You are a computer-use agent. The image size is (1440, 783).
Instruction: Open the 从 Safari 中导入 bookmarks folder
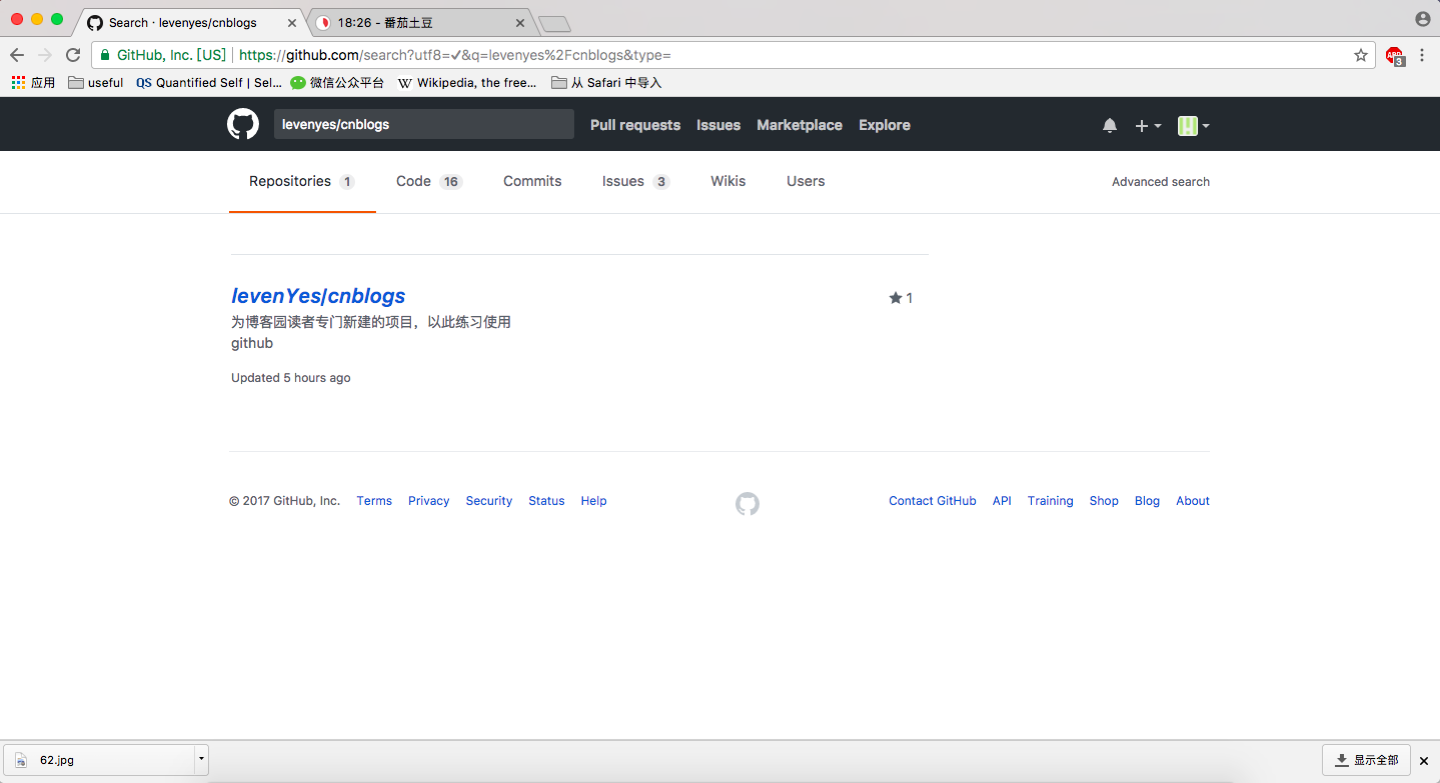click(607, 83)
